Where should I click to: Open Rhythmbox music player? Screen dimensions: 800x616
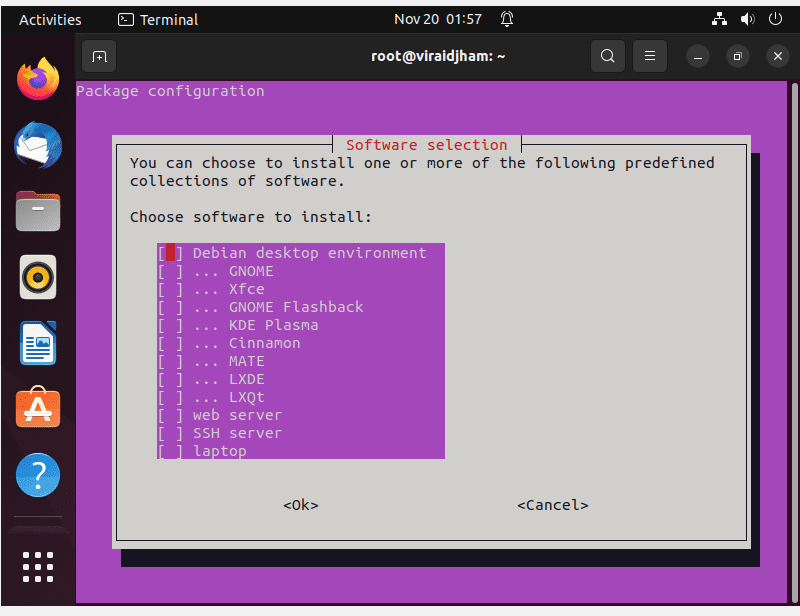pyautogui.click(x=38, y=277)
